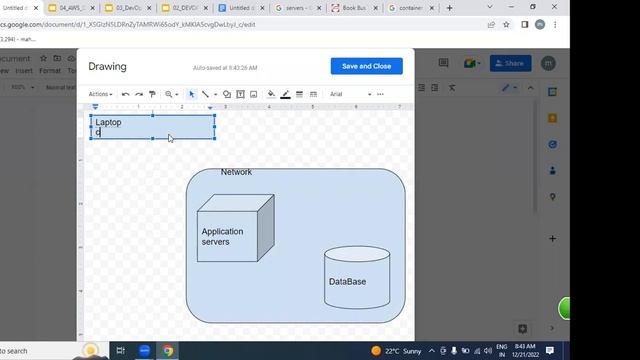Collapse the Docs menus with chevron
The image size is (640, 360).
[531, 88]
